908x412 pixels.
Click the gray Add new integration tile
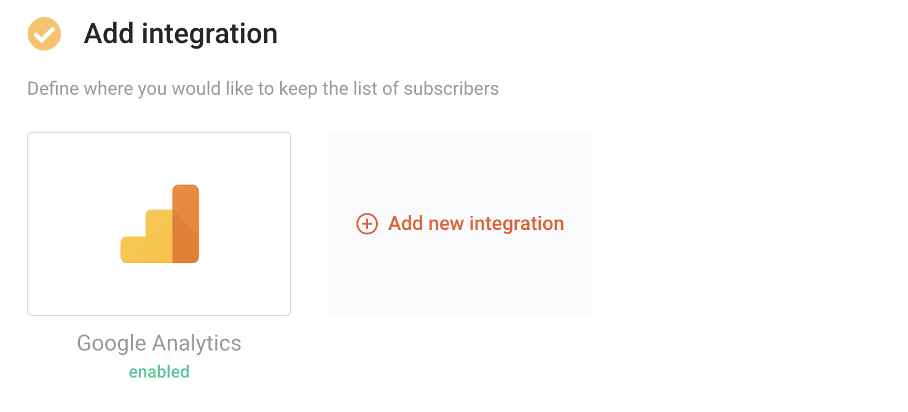tap(460, 224)
